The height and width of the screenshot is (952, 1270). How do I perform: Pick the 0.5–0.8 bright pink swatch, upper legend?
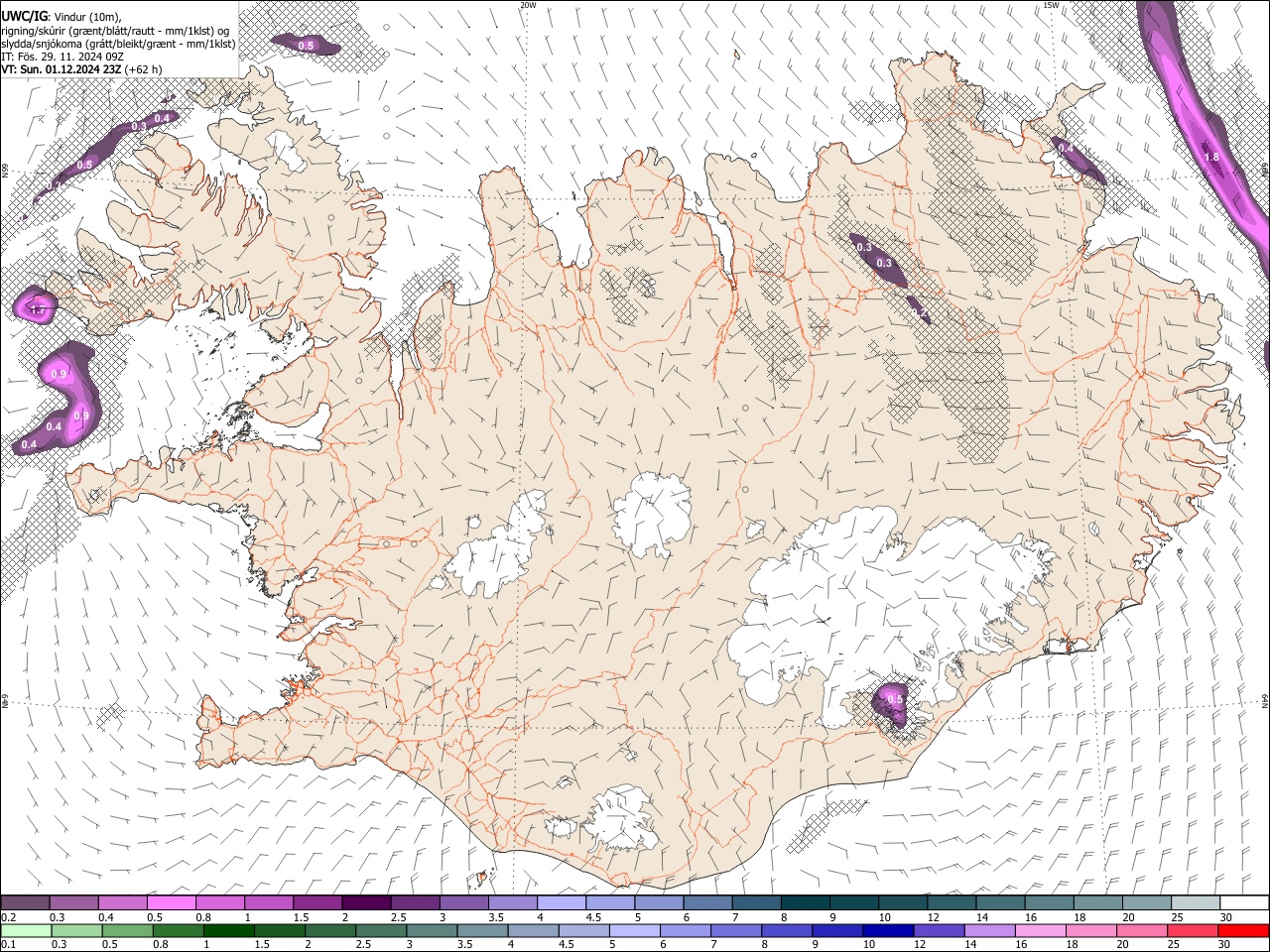point(171,902)
